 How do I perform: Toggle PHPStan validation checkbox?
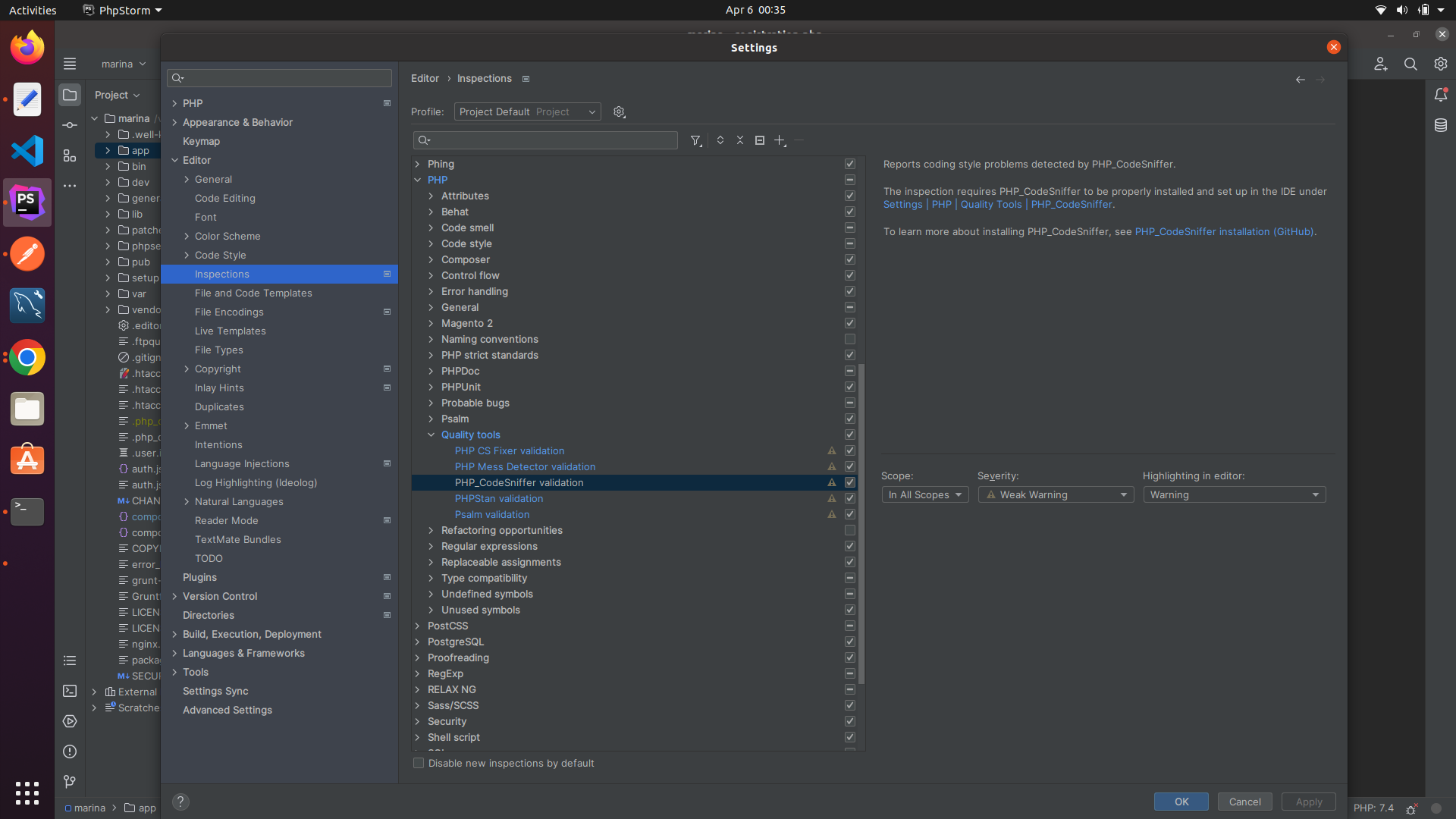[x=850, y=498]
